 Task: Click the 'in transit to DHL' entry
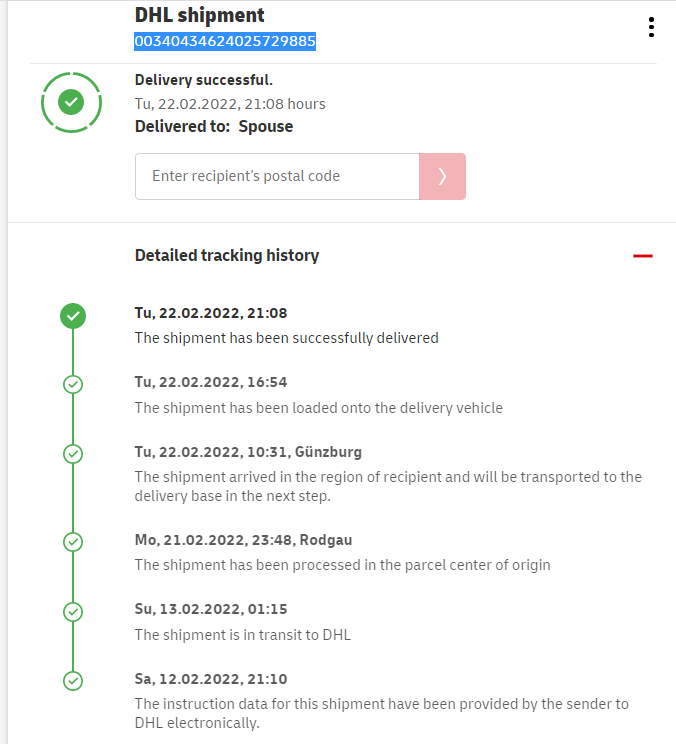click(x=243, y=634)
